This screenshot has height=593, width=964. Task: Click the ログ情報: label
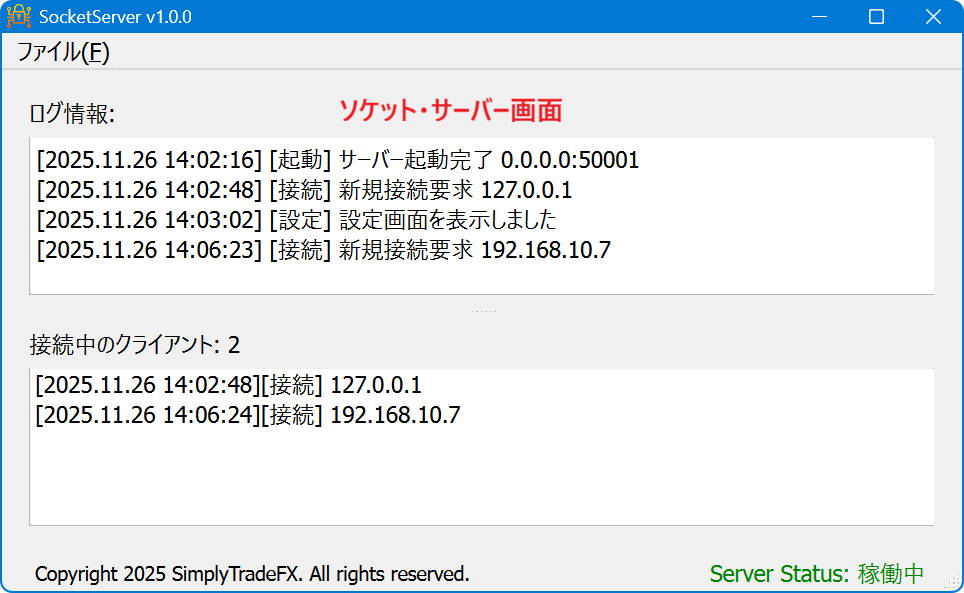coord(72,114)
